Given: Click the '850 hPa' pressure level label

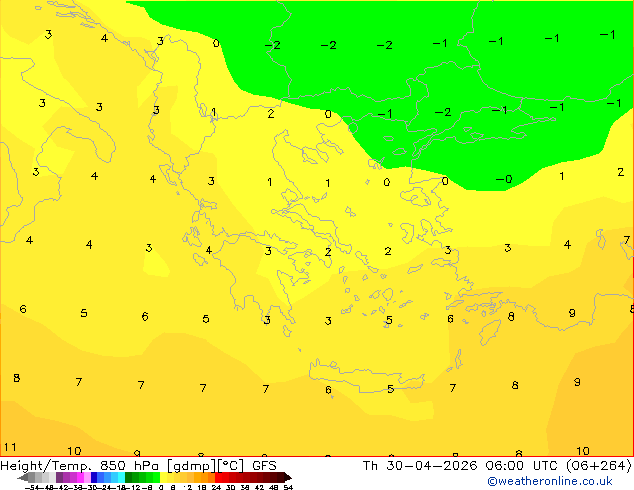Looking at the screenshot, I should (x=129, y=466).
